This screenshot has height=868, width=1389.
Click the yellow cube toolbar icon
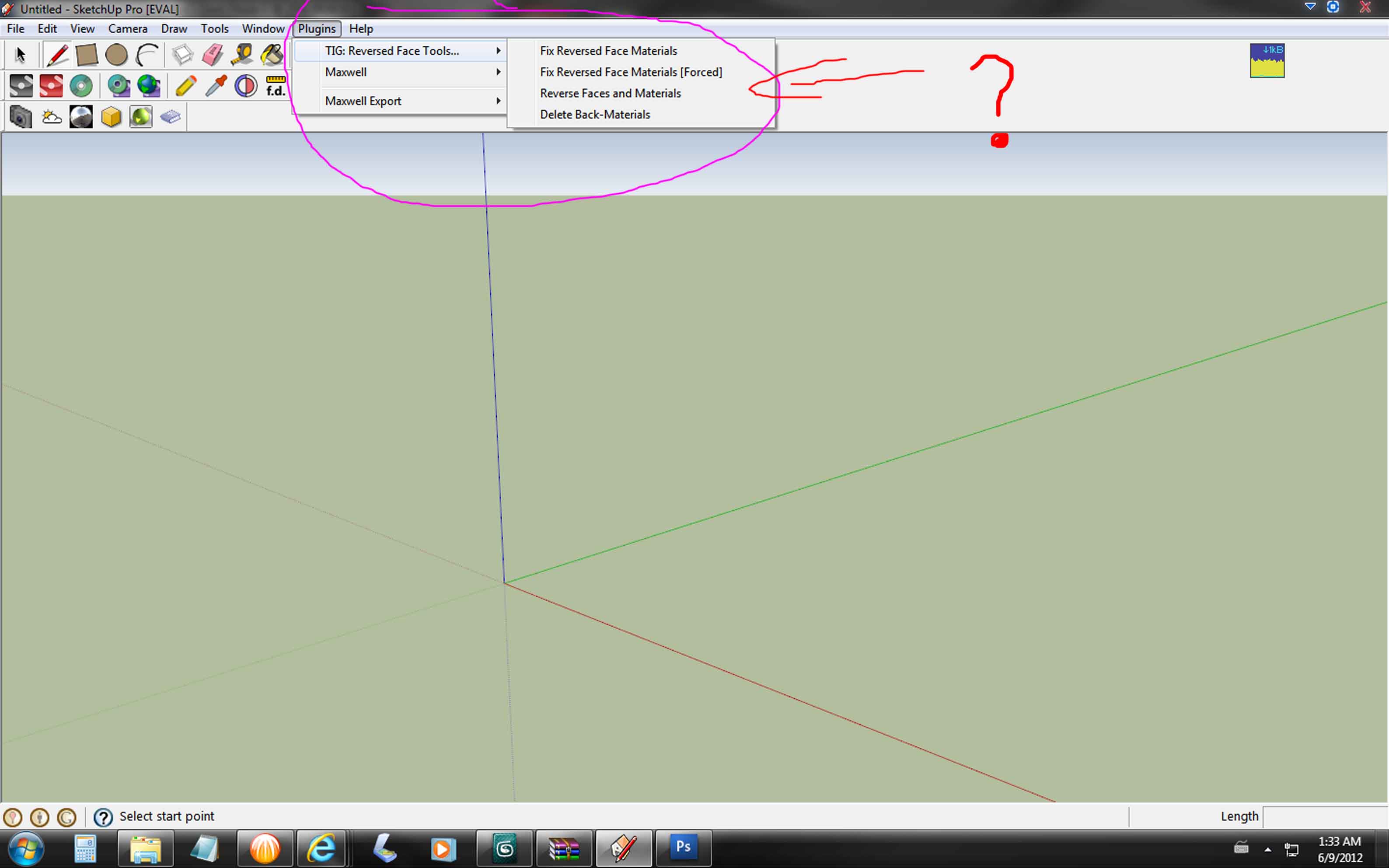point(111,117)
